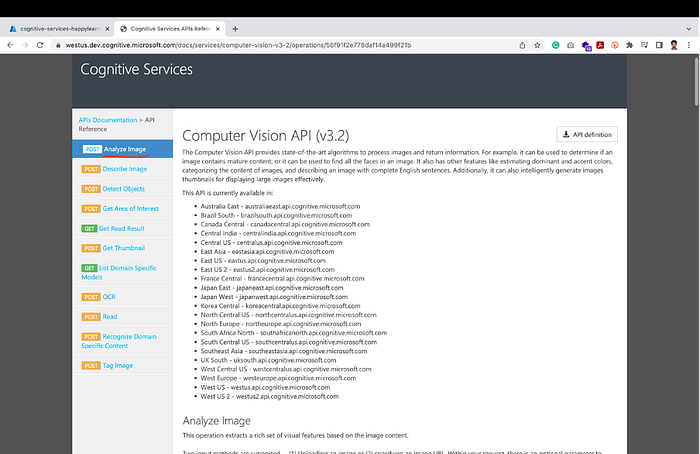Reload the page with the refresh icon
Viewport: 700px width, 454px height.
(x=40, y=45)
